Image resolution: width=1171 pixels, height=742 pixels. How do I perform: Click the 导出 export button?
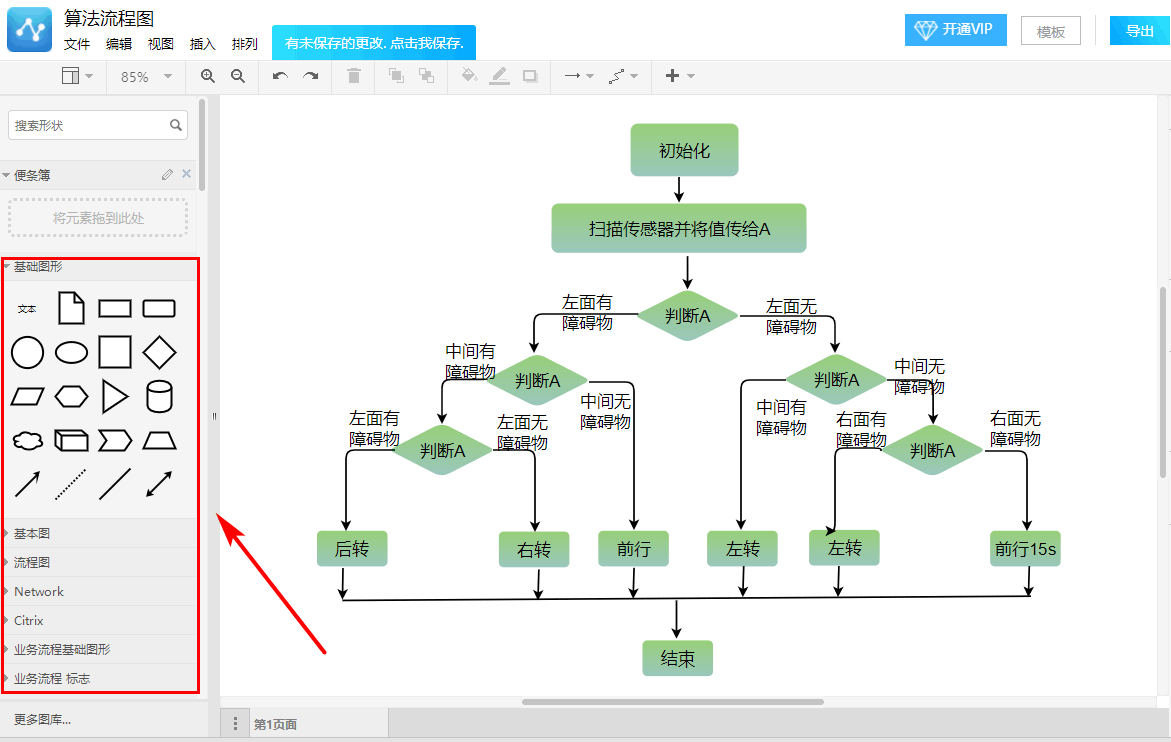click(x=1139, y=31)
